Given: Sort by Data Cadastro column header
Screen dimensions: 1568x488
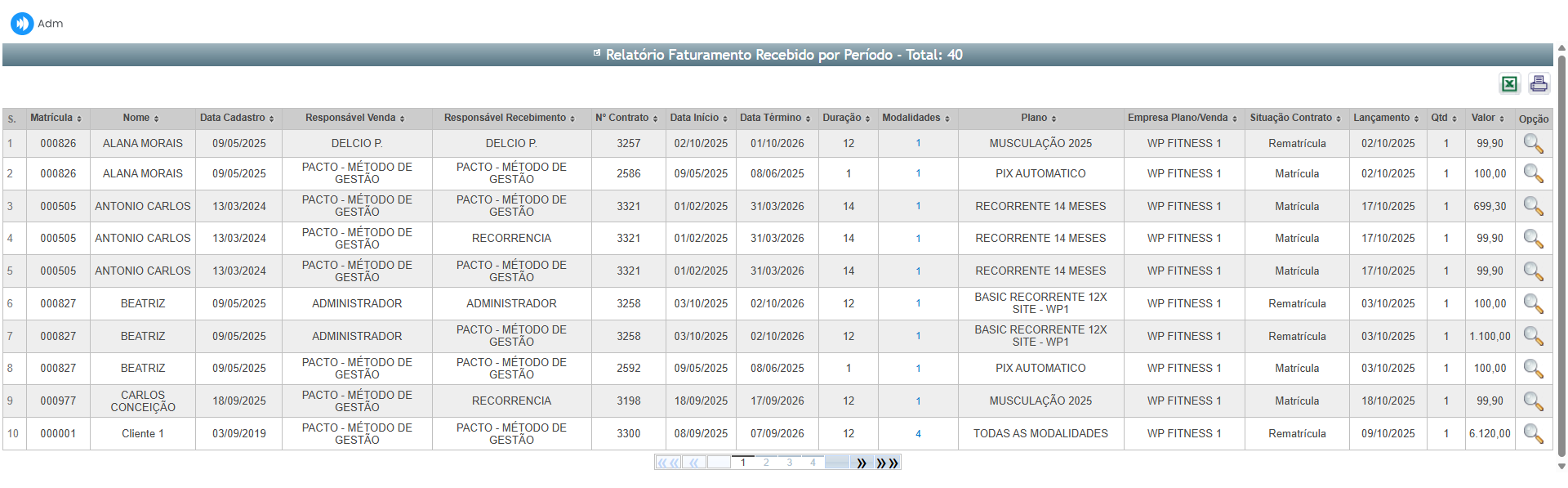Looking at the screenshot, I should (237, 119).
